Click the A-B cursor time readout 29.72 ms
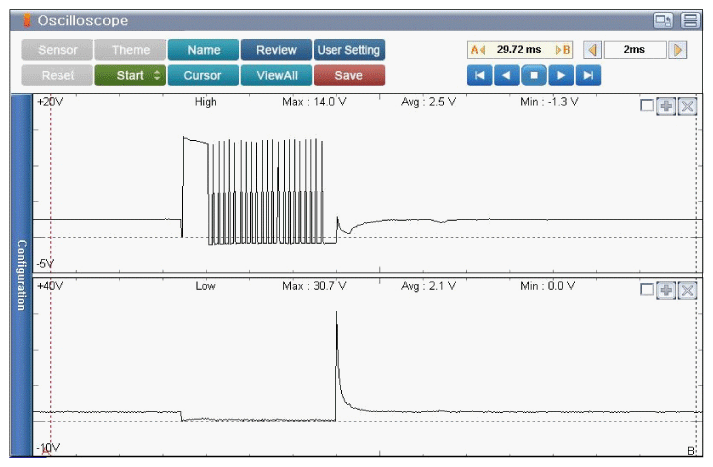 [520, 50]
